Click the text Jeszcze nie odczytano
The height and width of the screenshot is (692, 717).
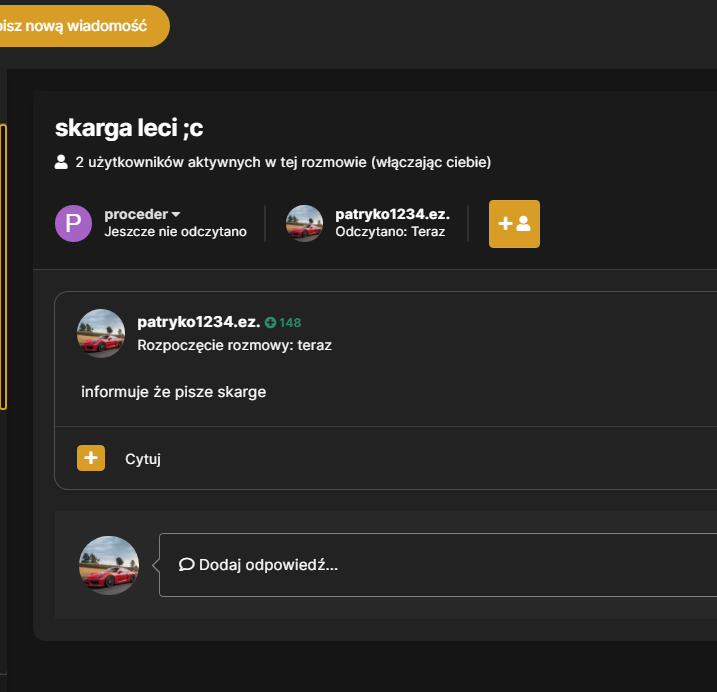176,231
